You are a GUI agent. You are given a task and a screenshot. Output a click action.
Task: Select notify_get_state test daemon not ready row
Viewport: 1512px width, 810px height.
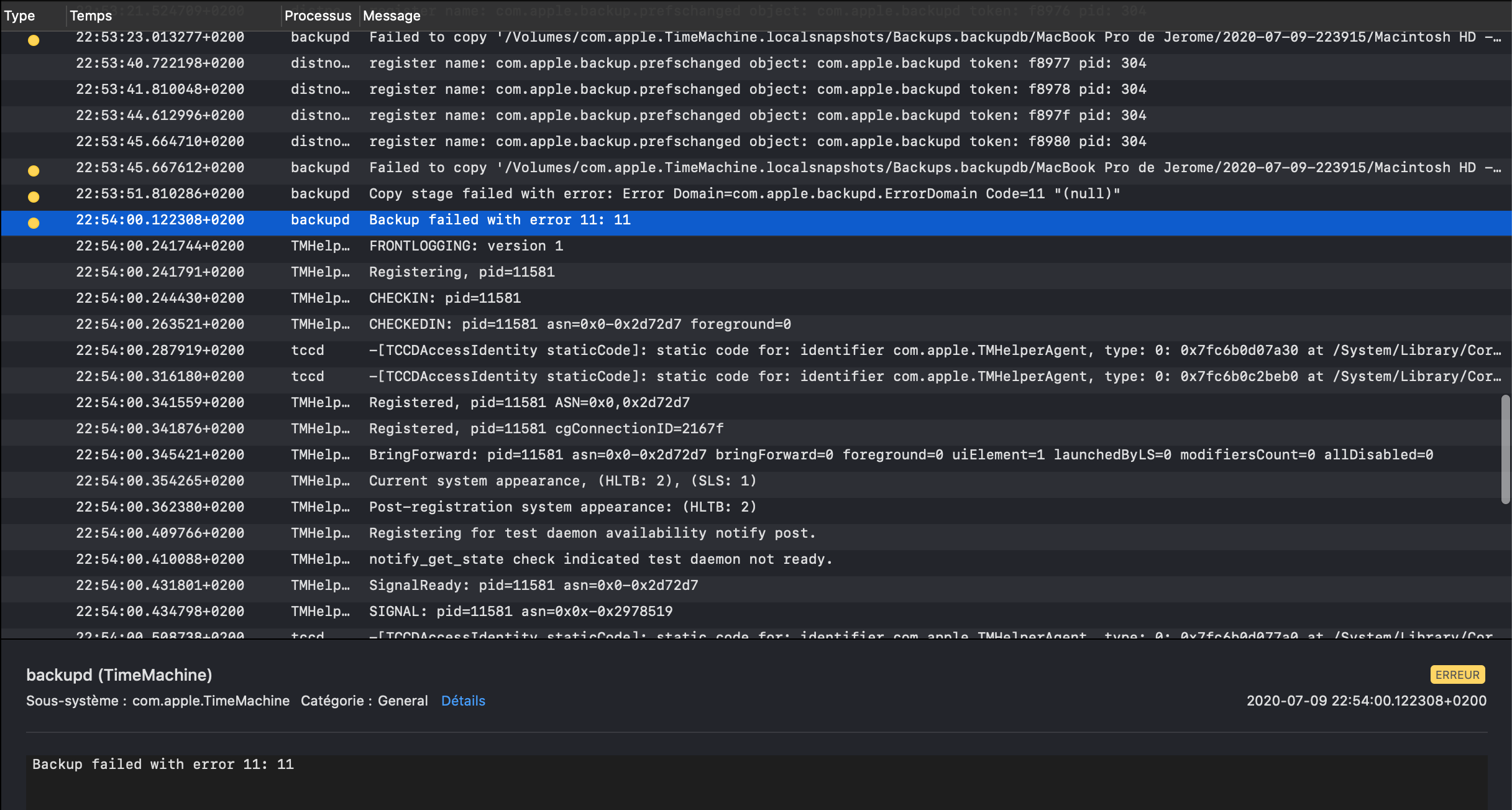coord(600,559)
